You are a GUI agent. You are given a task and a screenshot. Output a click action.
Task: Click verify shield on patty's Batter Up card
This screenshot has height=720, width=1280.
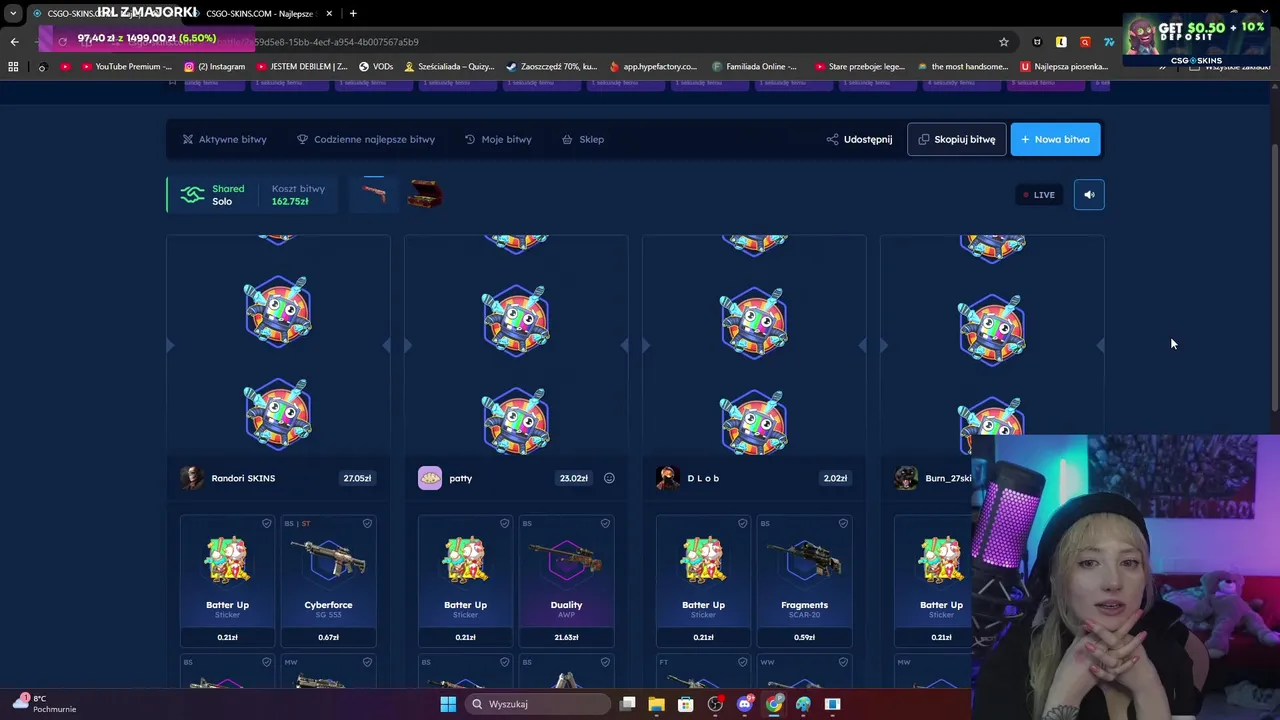pos(504,523)
